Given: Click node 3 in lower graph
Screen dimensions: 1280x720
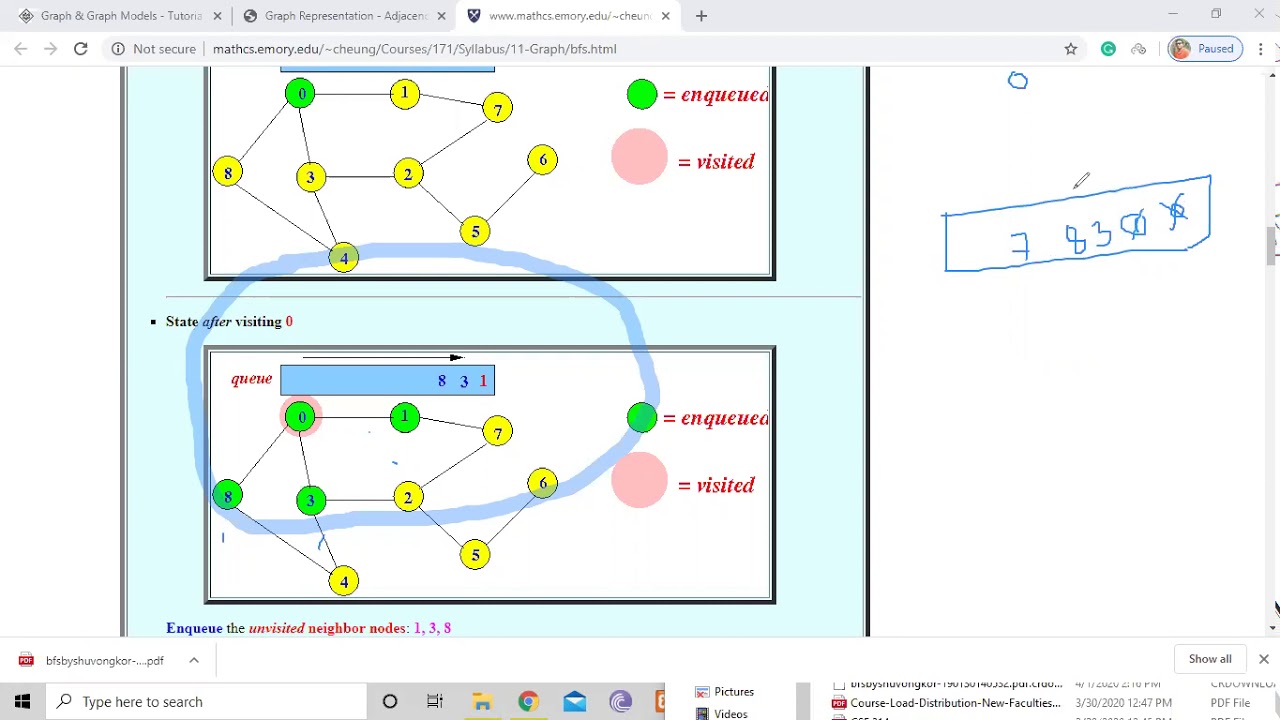Looking at the screenshot, I should tap(311, 500).
